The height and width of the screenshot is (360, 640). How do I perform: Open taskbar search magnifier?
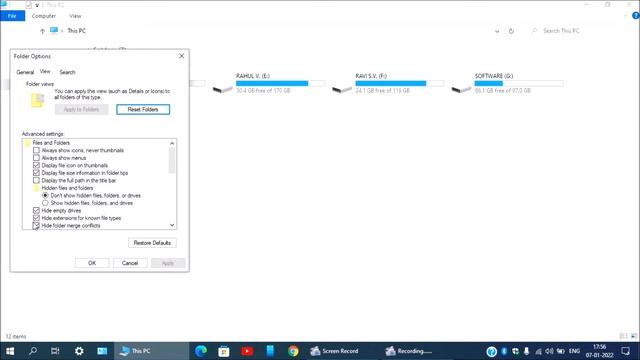(x=33, y=351)
